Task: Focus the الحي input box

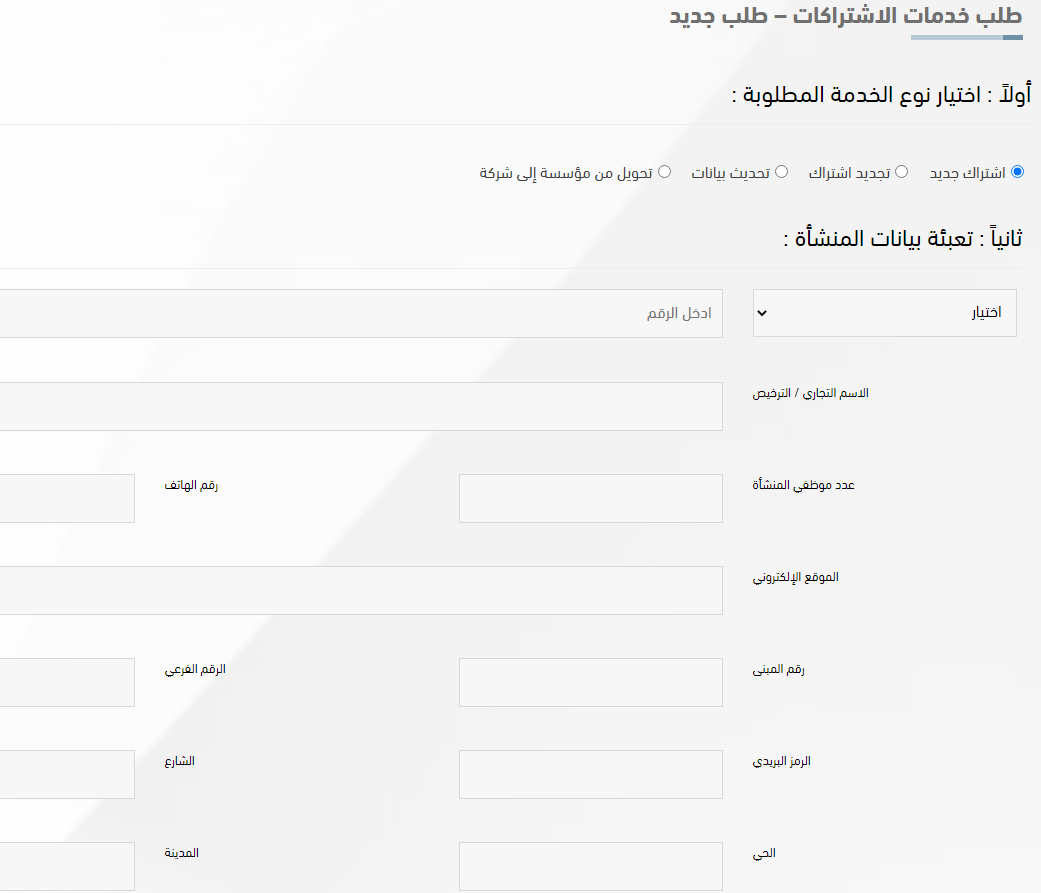Action: pos(590,866)
